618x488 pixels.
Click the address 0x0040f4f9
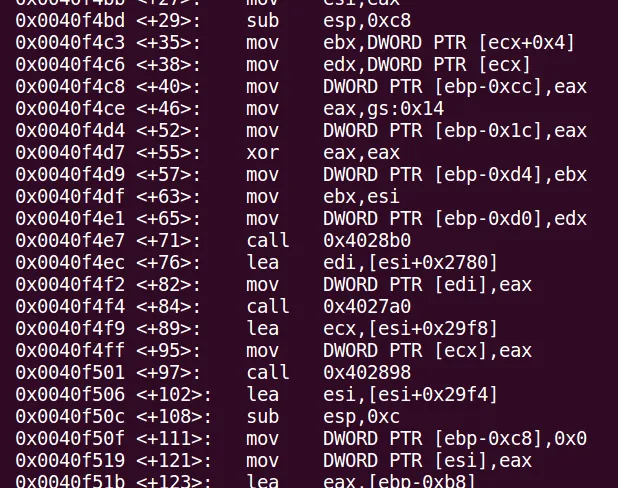[70, 329]
